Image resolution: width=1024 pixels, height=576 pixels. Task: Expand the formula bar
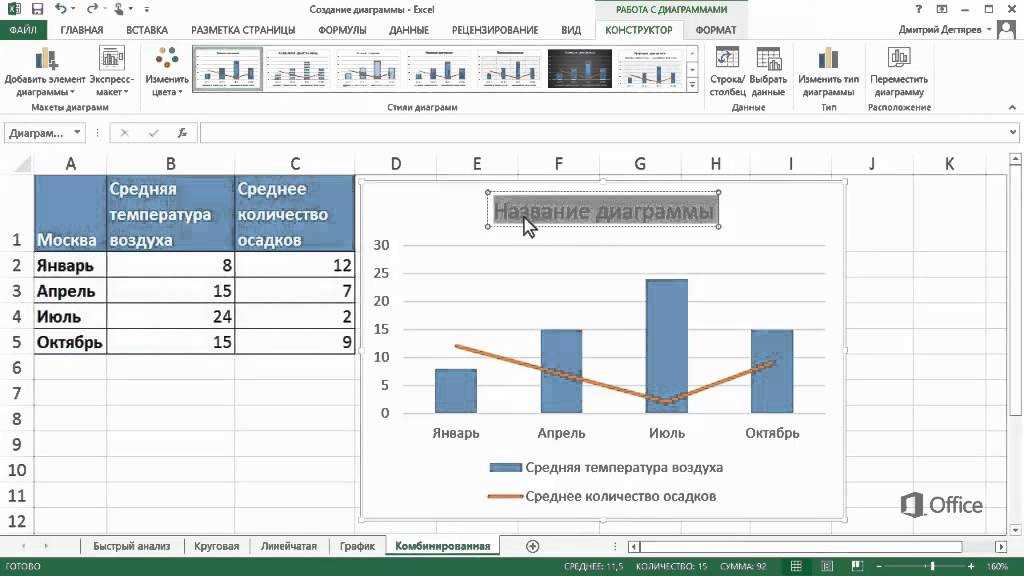[1013, 133]
